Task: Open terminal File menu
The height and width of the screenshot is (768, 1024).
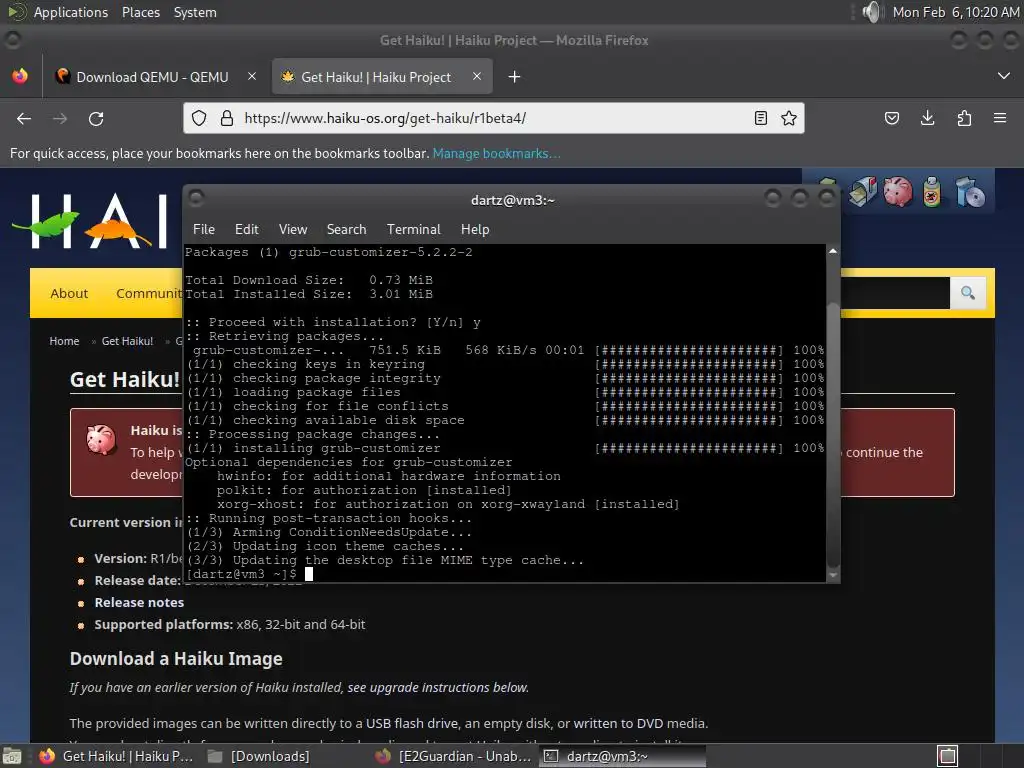Action: [204, 229]
